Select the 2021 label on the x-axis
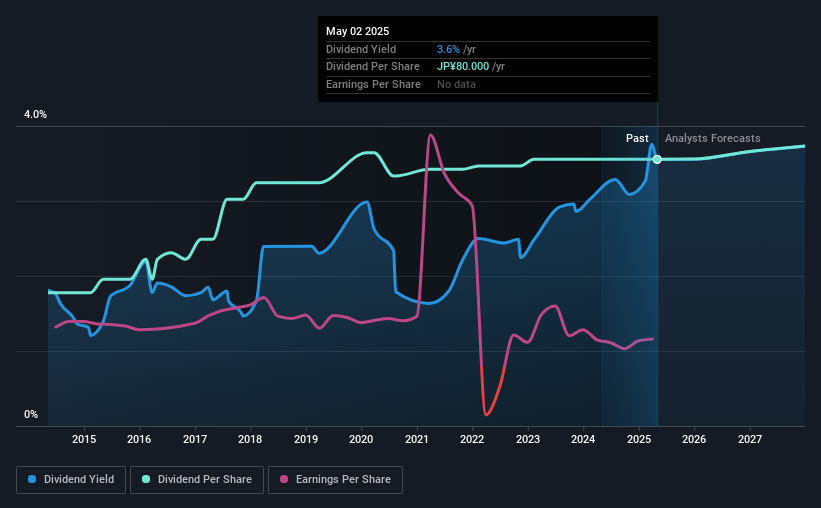 pyautogui.click(x=417, y=439)
